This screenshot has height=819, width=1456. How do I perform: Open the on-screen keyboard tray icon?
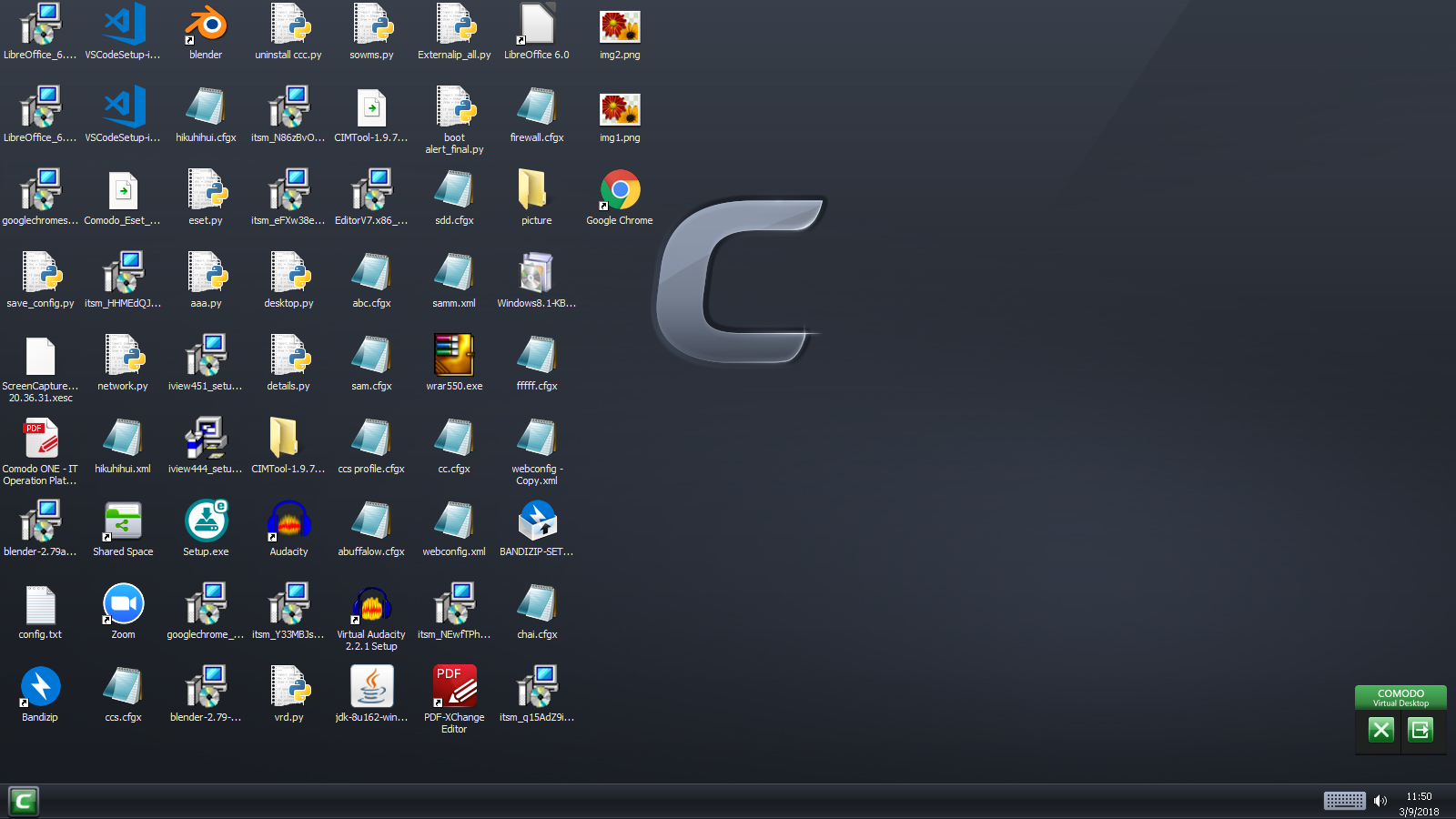click(x=1344, y=801)
